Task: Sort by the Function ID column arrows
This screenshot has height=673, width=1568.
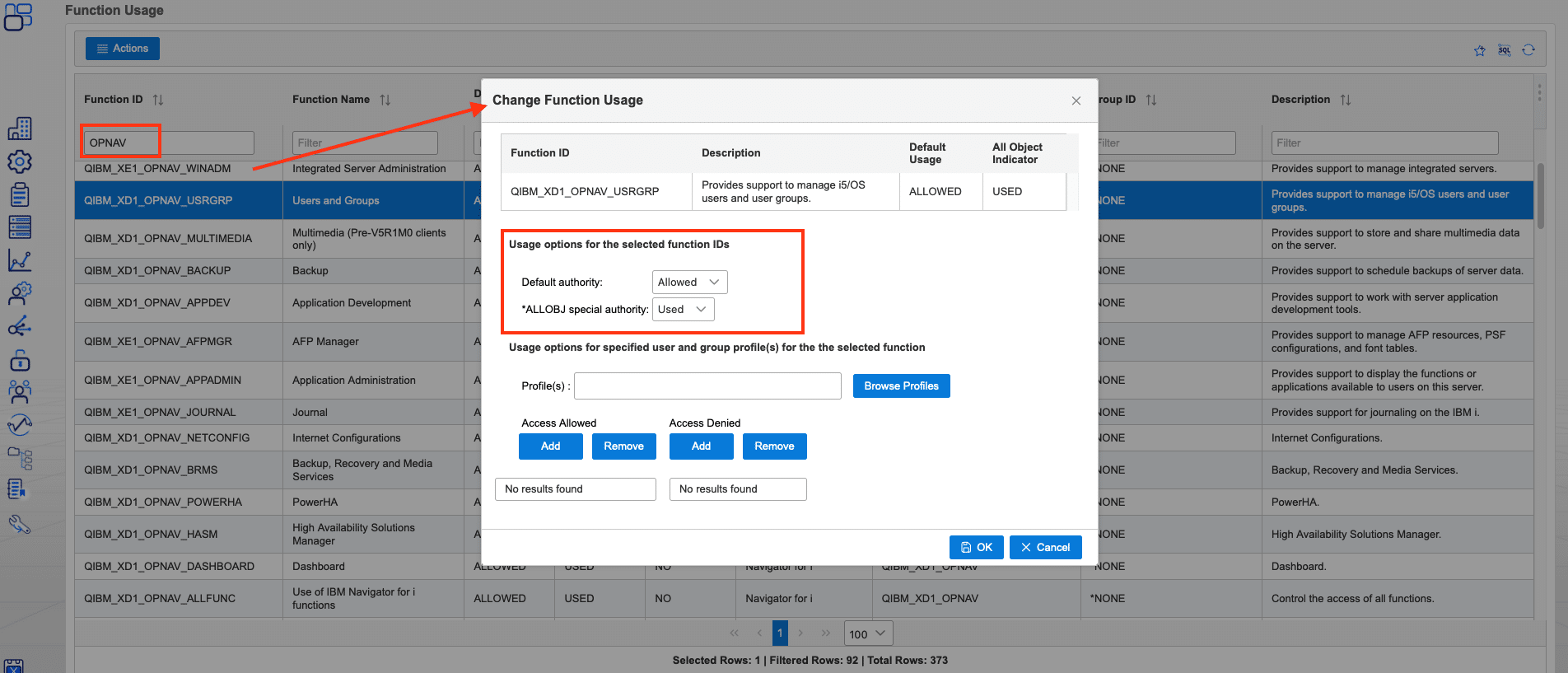Action: [158, 100]
